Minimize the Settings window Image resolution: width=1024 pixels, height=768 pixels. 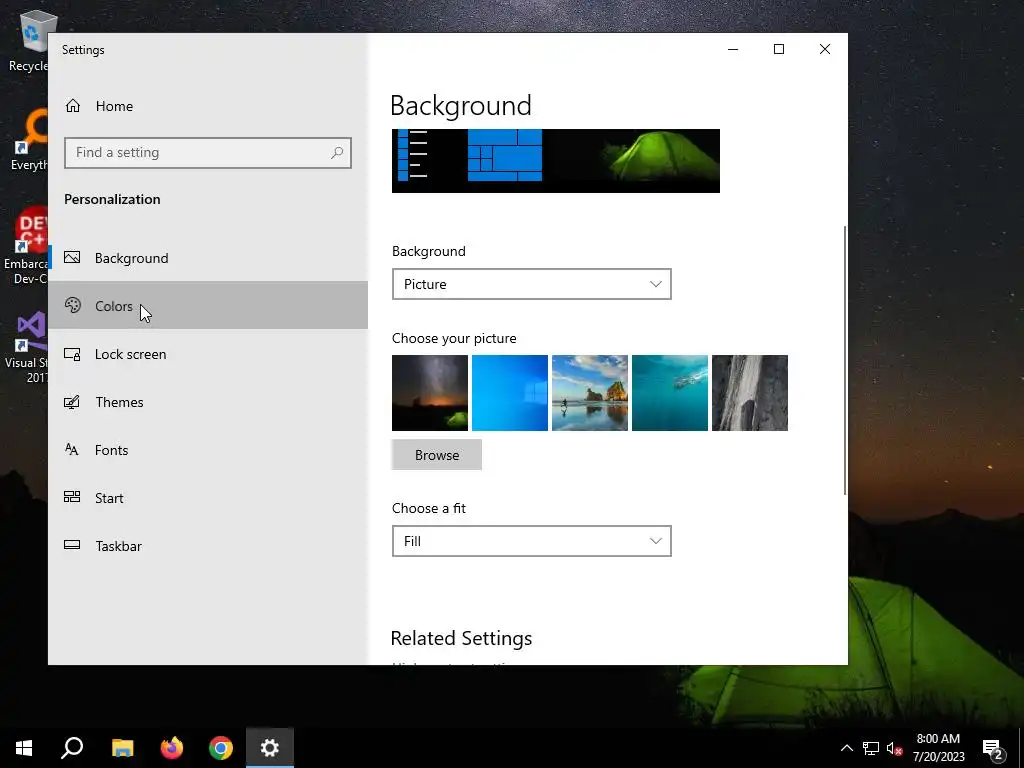[733, 50]
